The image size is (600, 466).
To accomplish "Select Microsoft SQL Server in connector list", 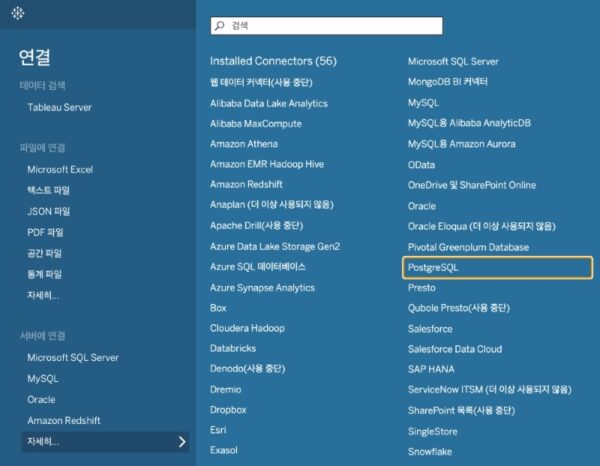I will click(x=453, y=62).
